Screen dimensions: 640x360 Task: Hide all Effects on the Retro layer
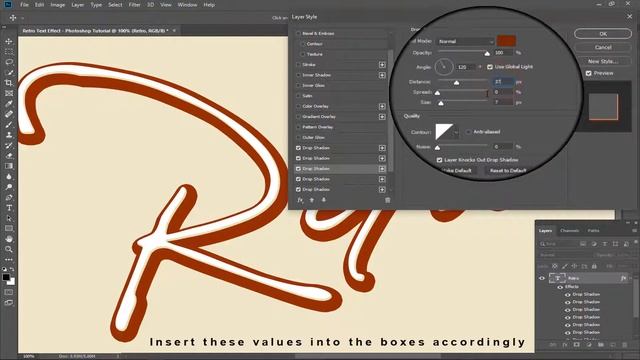(x=560, y=287)
